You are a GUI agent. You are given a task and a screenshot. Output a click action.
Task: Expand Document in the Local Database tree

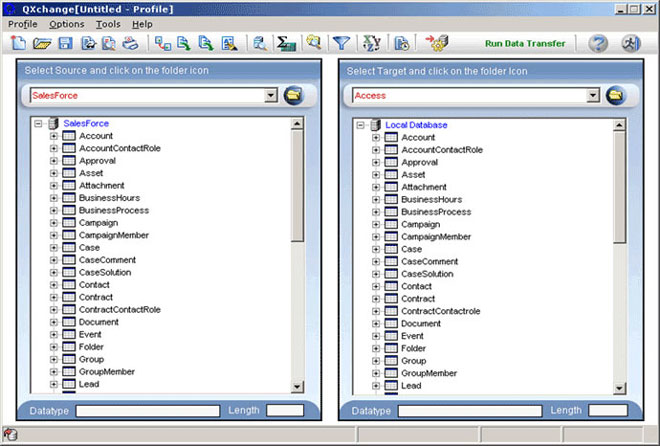[x=376, y=324]
